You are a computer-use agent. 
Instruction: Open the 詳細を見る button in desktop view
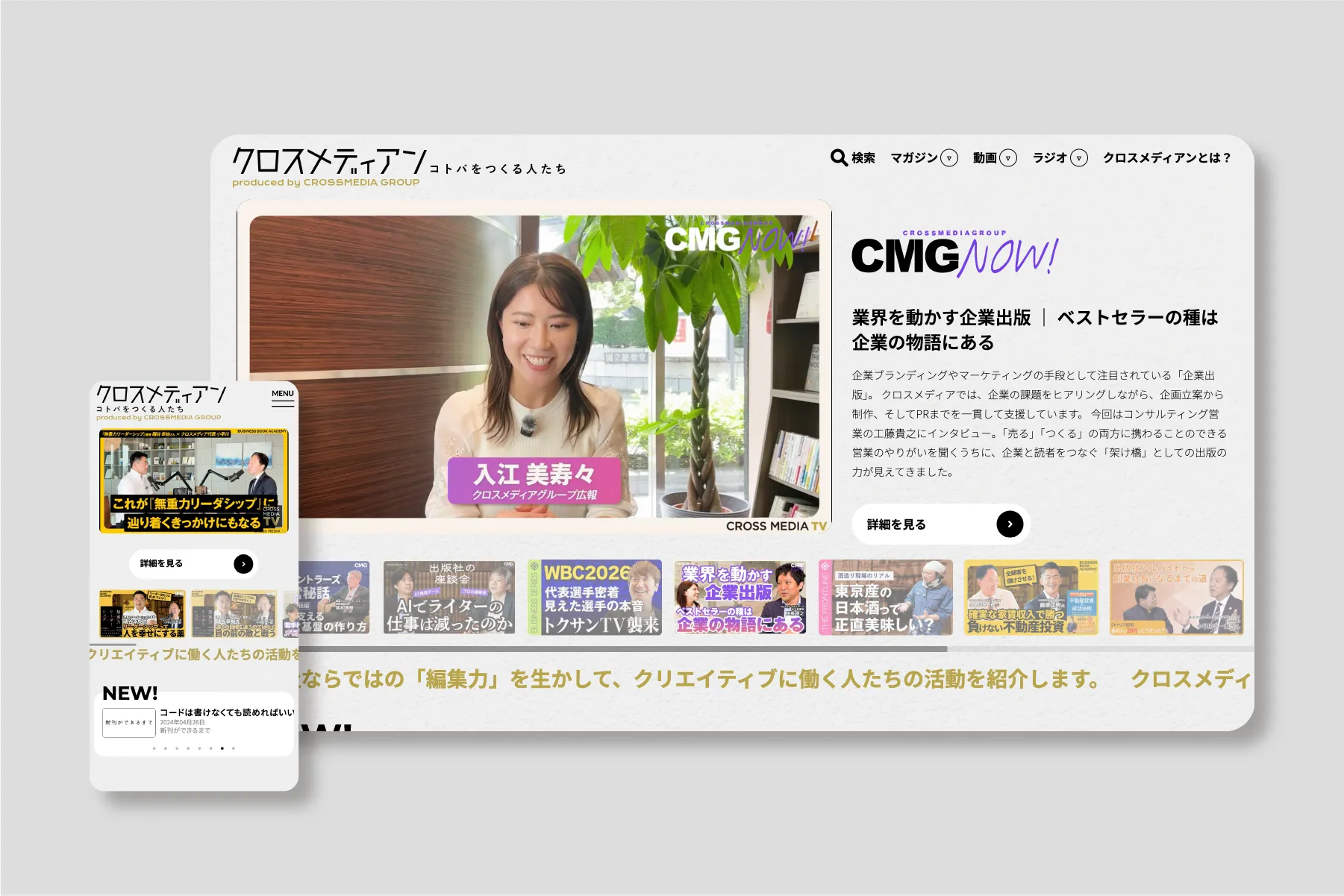pos(941,524)
